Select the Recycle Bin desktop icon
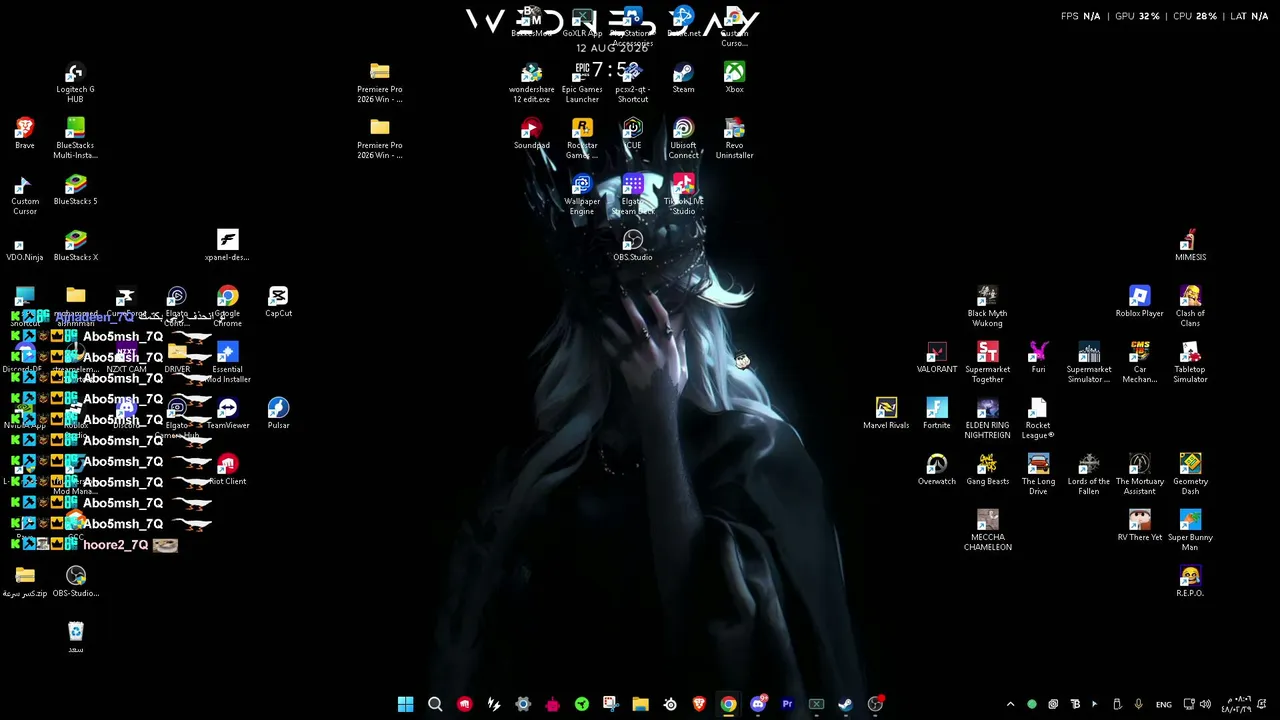Screen dimensions: 1280x720 pos(76,638)
